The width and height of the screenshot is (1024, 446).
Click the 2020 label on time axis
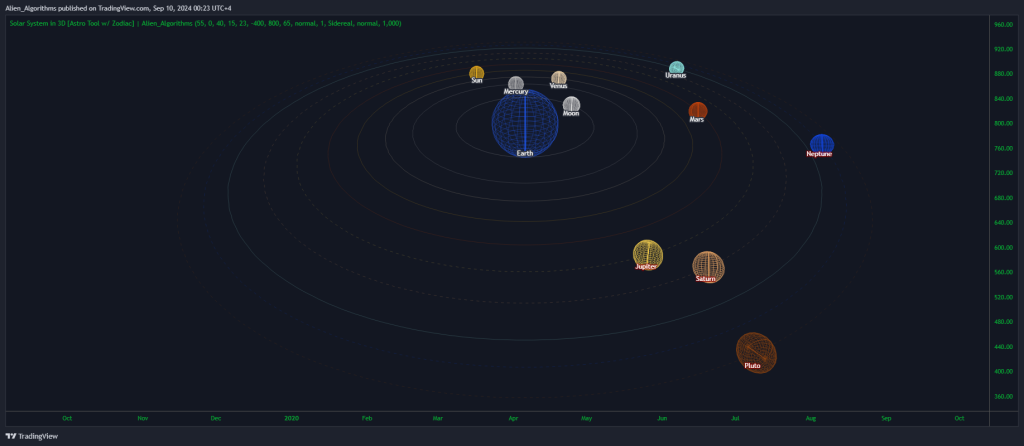[x=292, y=418]
